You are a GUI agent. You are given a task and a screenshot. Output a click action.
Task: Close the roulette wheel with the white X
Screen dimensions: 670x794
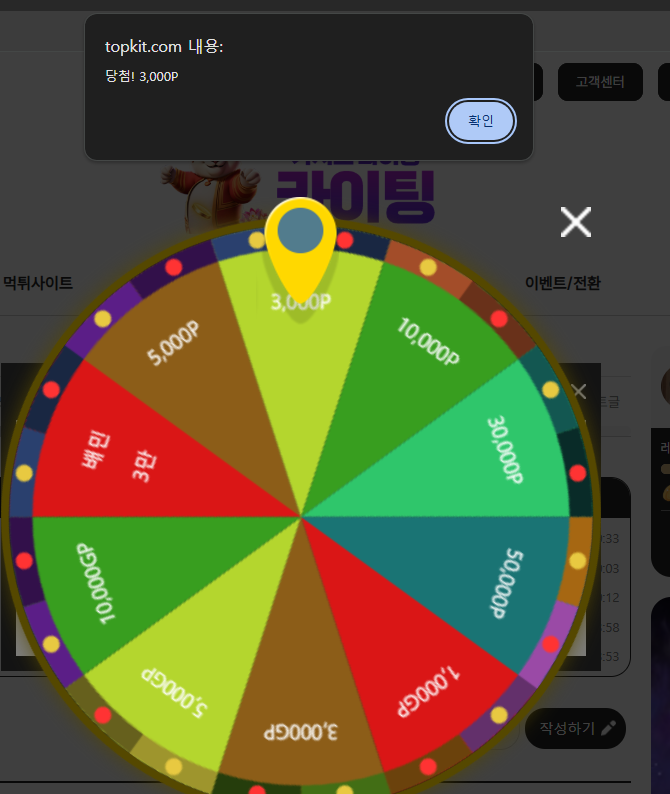576,222
